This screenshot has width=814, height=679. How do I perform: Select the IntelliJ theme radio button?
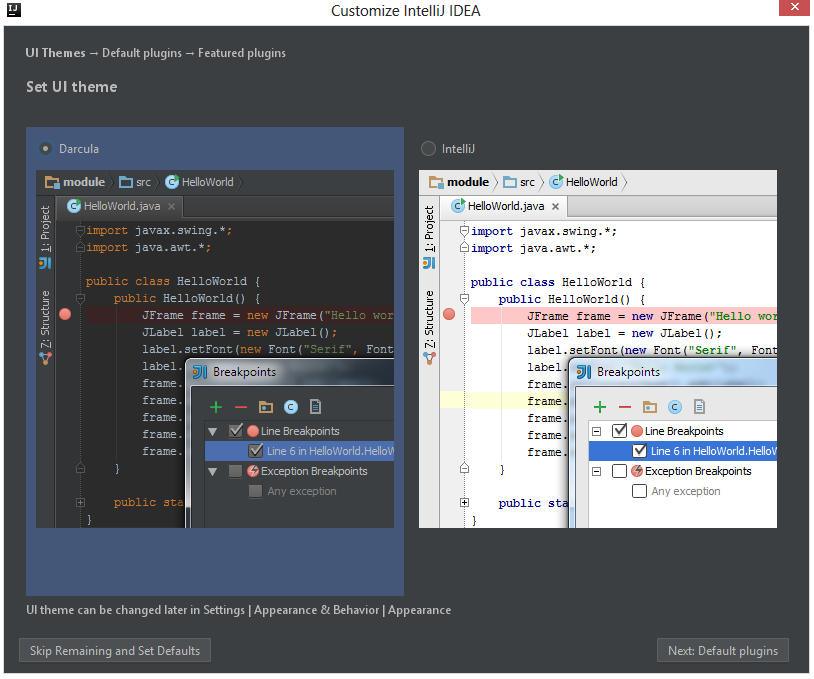pyautogui.click(x=429, y=146)
